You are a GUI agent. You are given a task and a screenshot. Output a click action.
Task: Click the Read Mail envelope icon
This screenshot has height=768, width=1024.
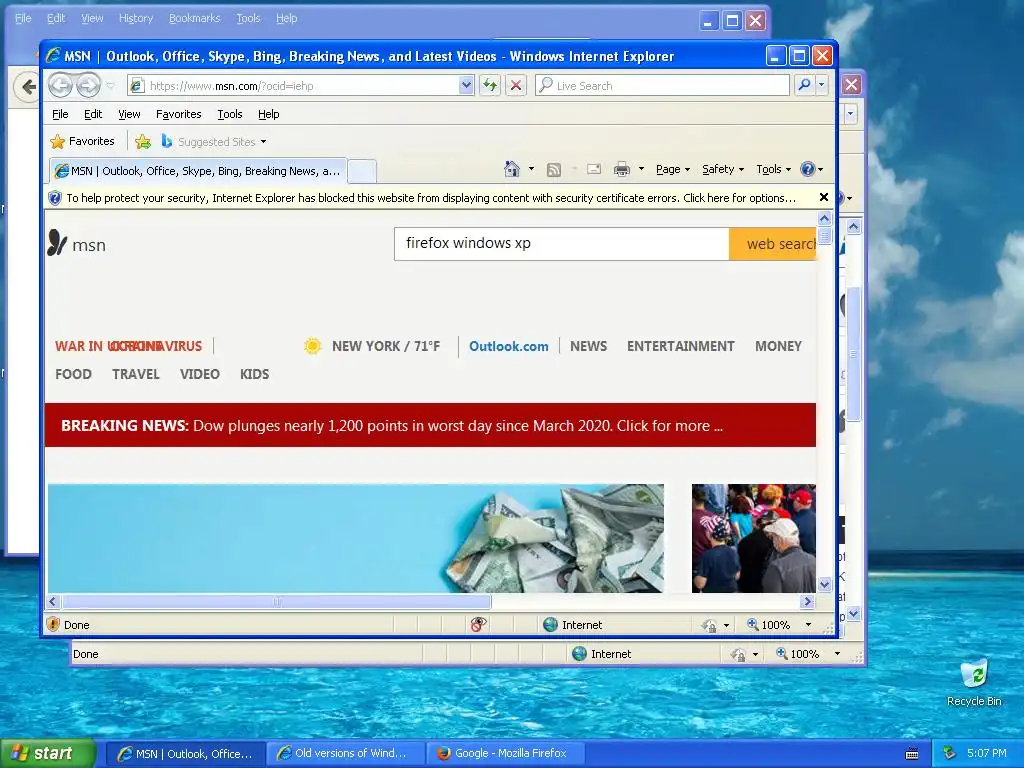coord(594,169)
